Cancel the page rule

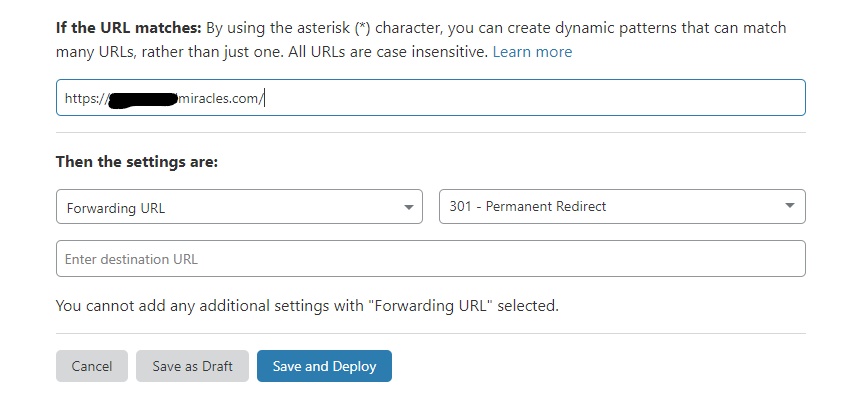[91, 366]
